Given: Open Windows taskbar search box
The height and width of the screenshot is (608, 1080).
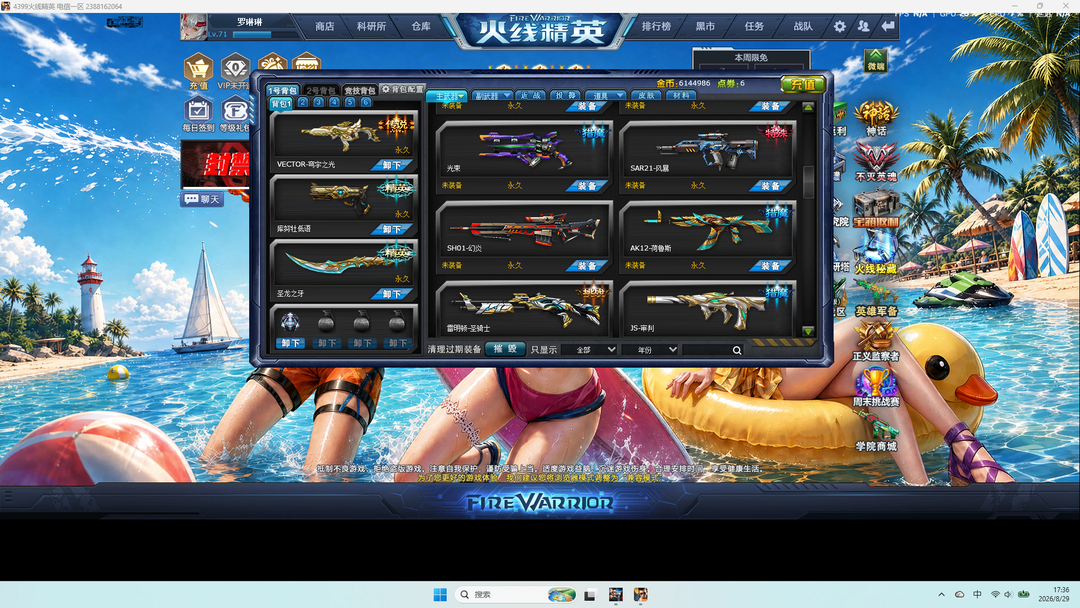Looking at the screenshot, I should click(x=515, y=594).
